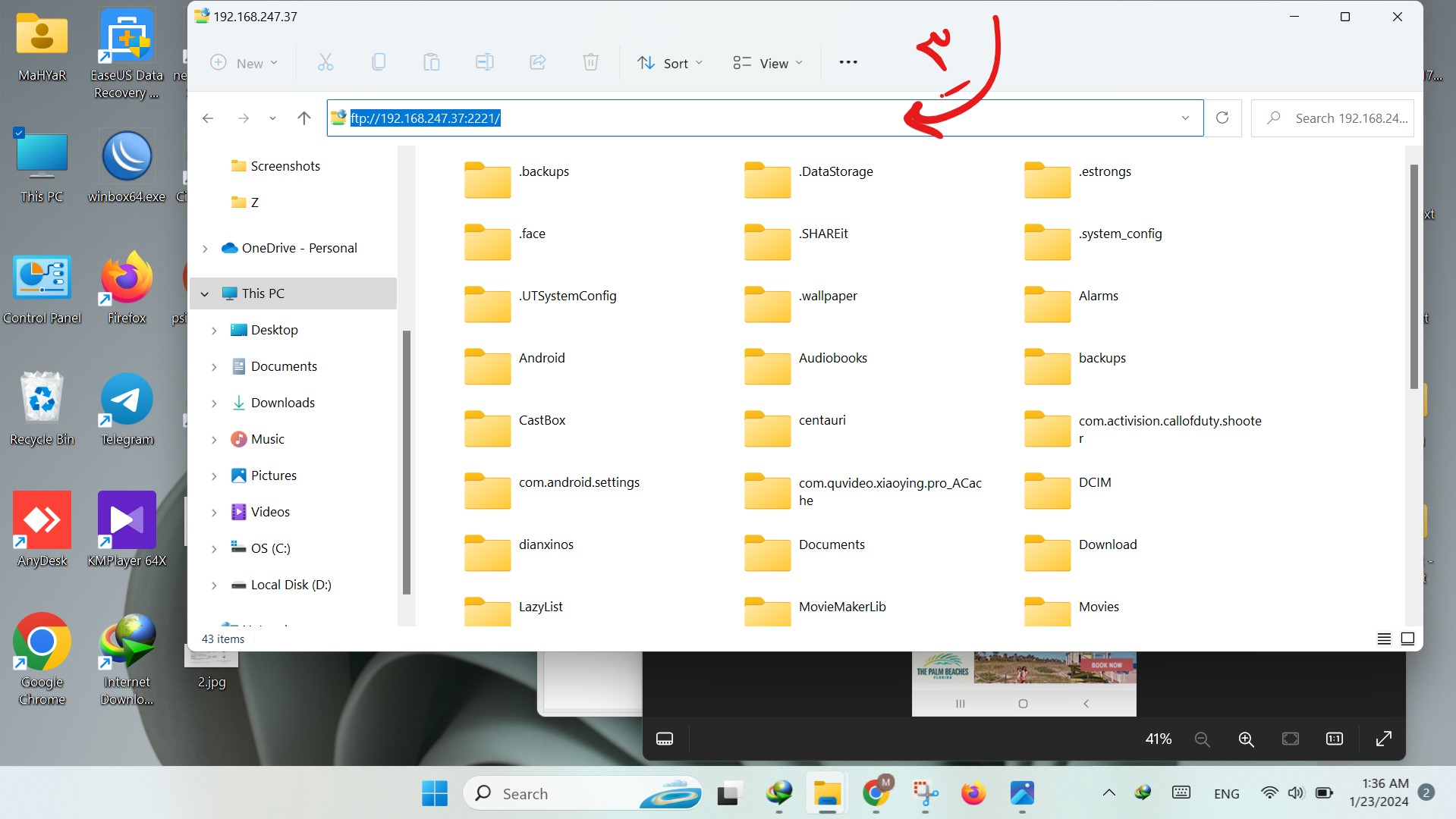Open AnyDesk desktop shortcut

tap(42, 529)
